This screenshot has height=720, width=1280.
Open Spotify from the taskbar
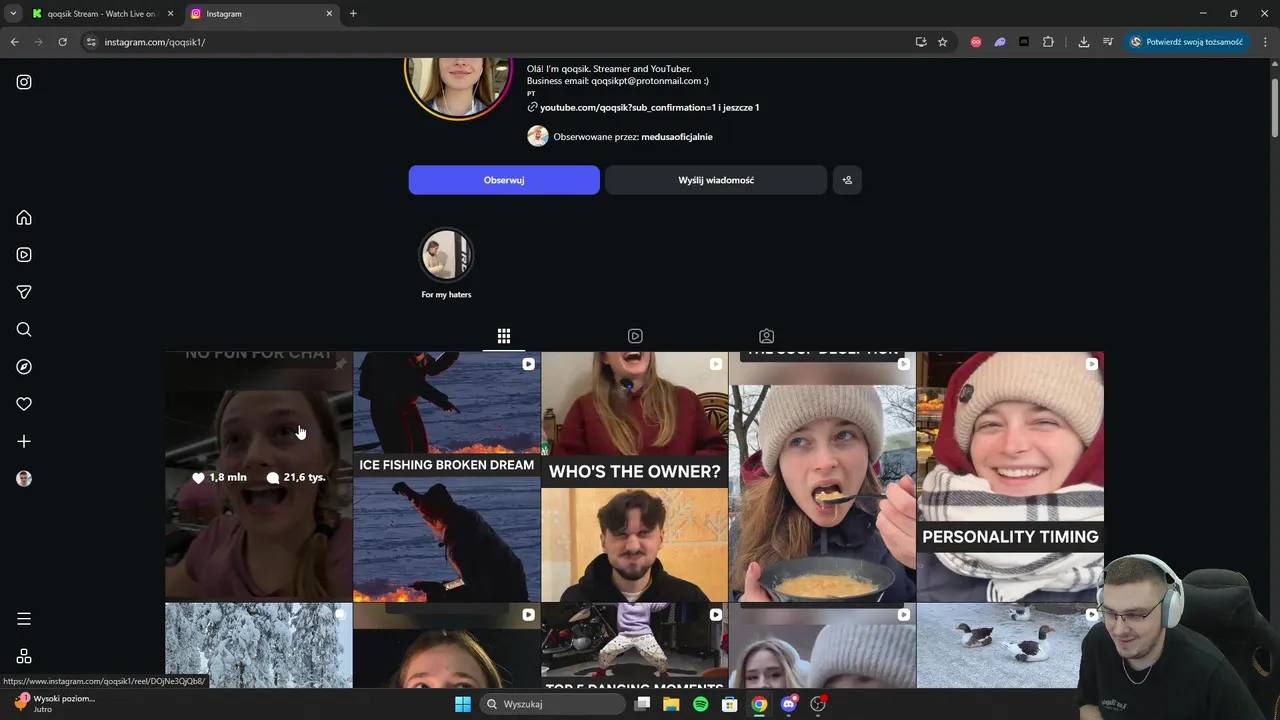(x=700, y=704)
